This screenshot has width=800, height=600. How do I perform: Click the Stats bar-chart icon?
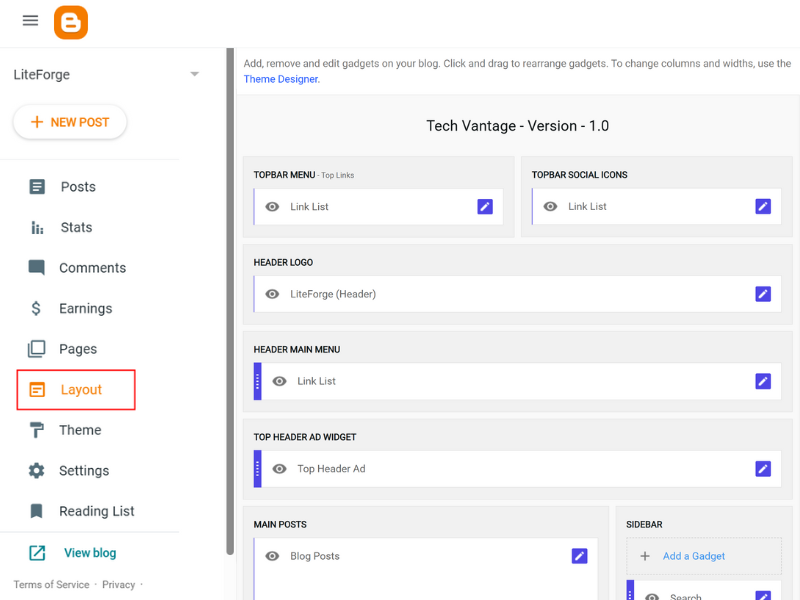[x=40, y=227]
